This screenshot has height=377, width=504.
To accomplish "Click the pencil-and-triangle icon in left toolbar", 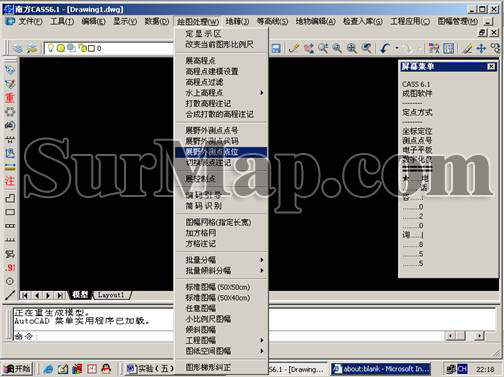I will 10,84.
